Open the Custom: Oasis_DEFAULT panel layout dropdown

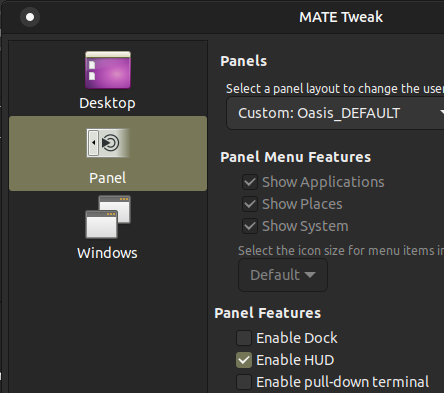(x=335, y=113)
